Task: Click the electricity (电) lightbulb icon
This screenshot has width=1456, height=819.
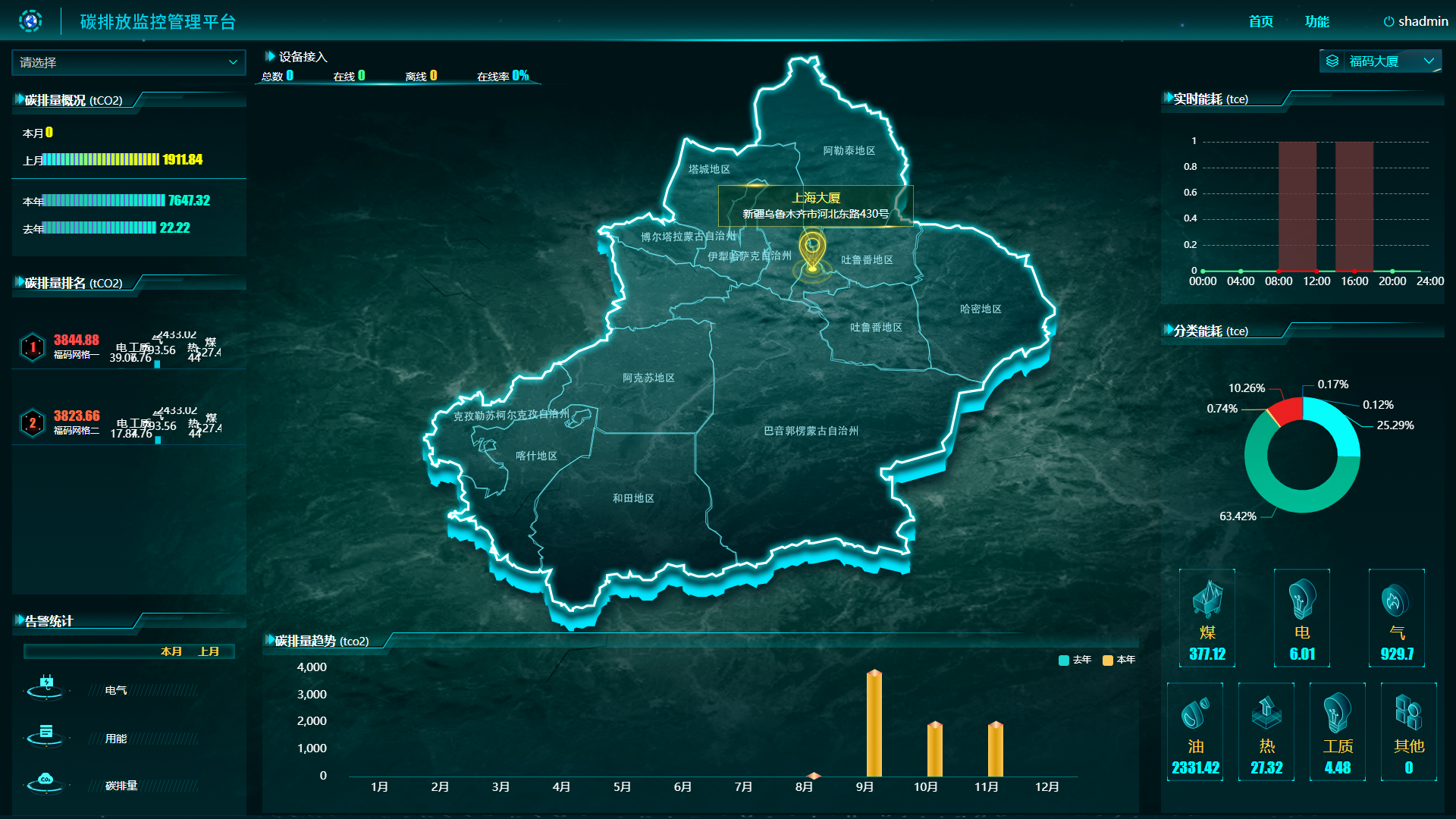Action: point(1301,598)
